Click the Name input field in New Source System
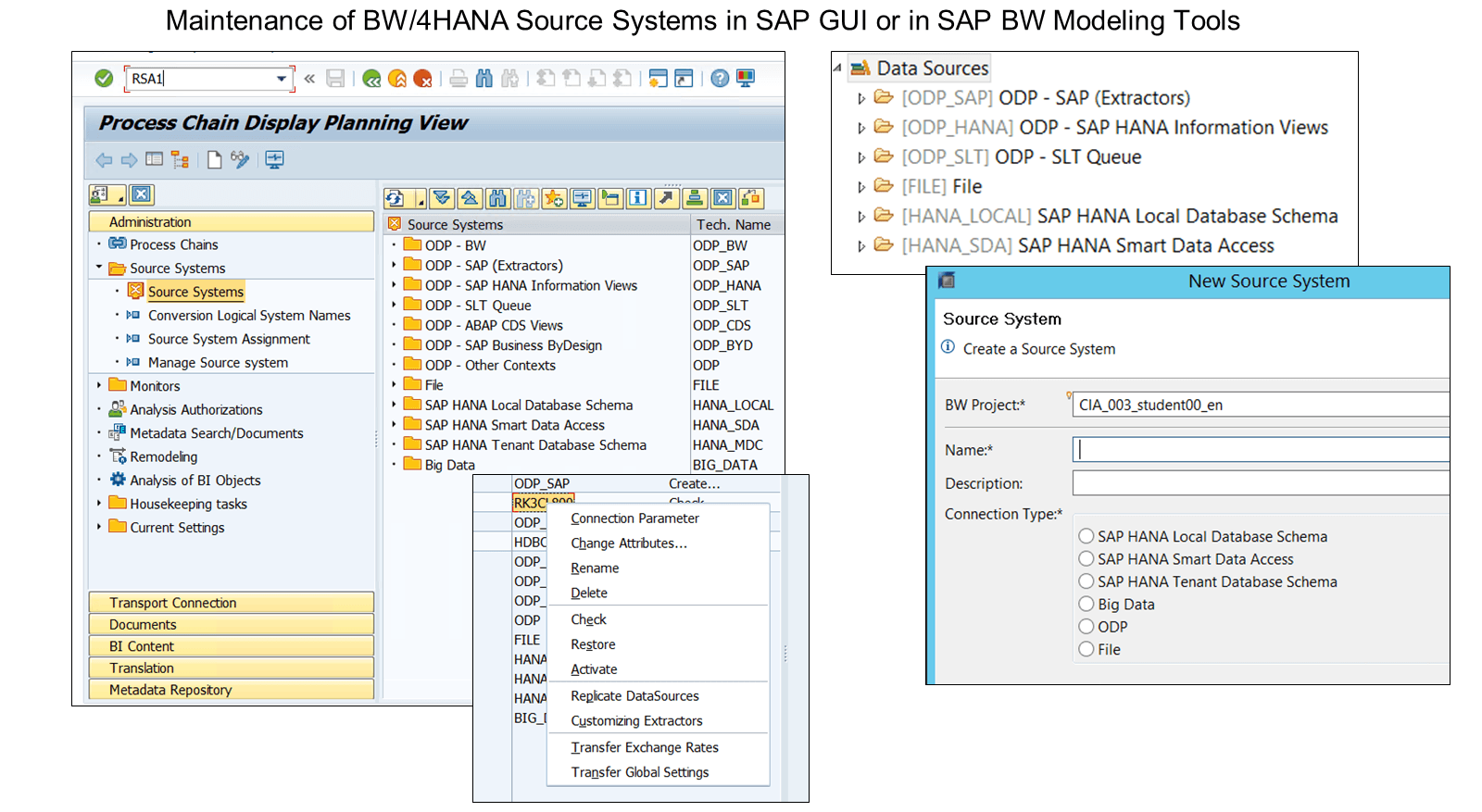Screen dimensions: 1482x812 click(x=1261, y=450)
